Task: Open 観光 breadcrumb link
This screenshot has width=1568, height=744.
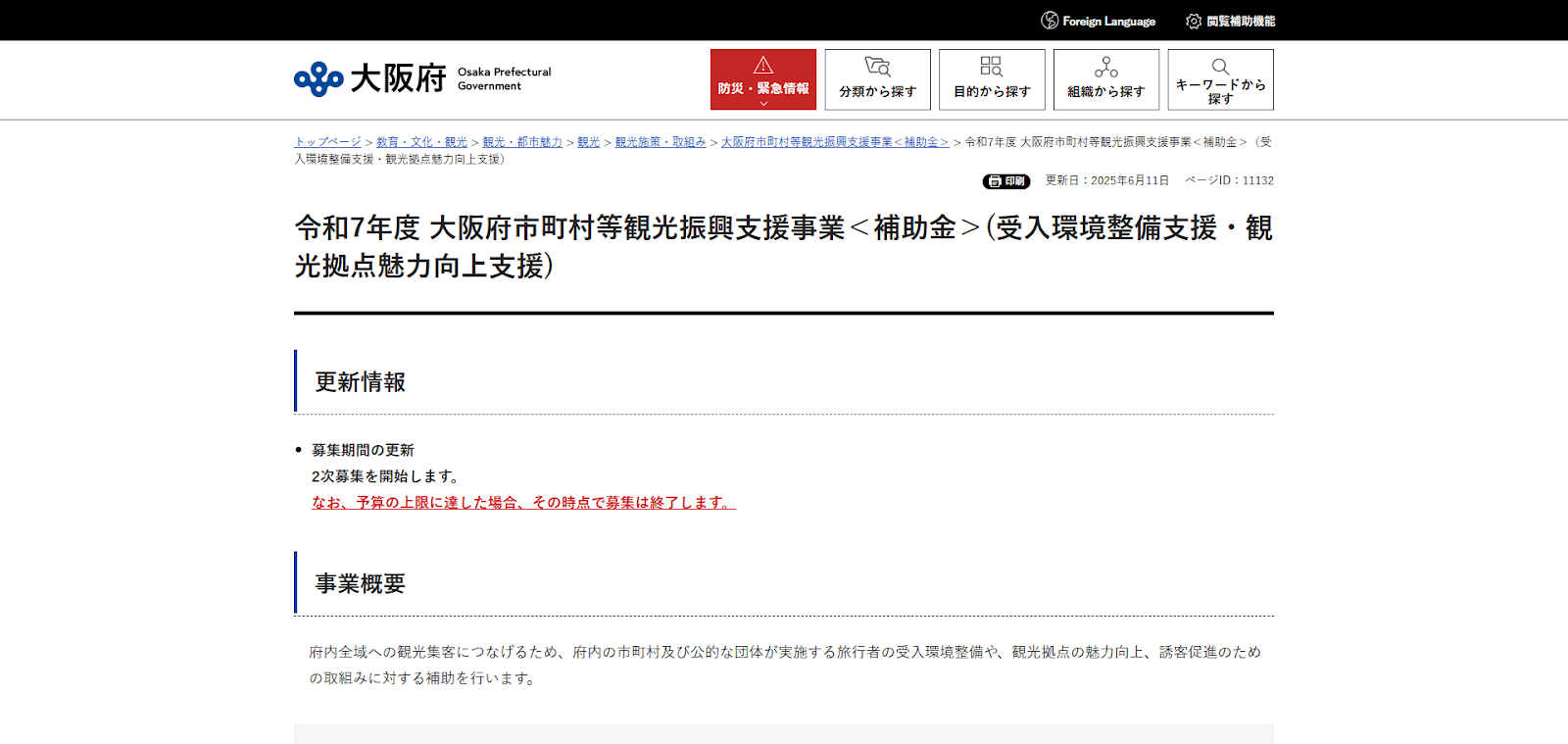Action: click(x=588, y=142)
